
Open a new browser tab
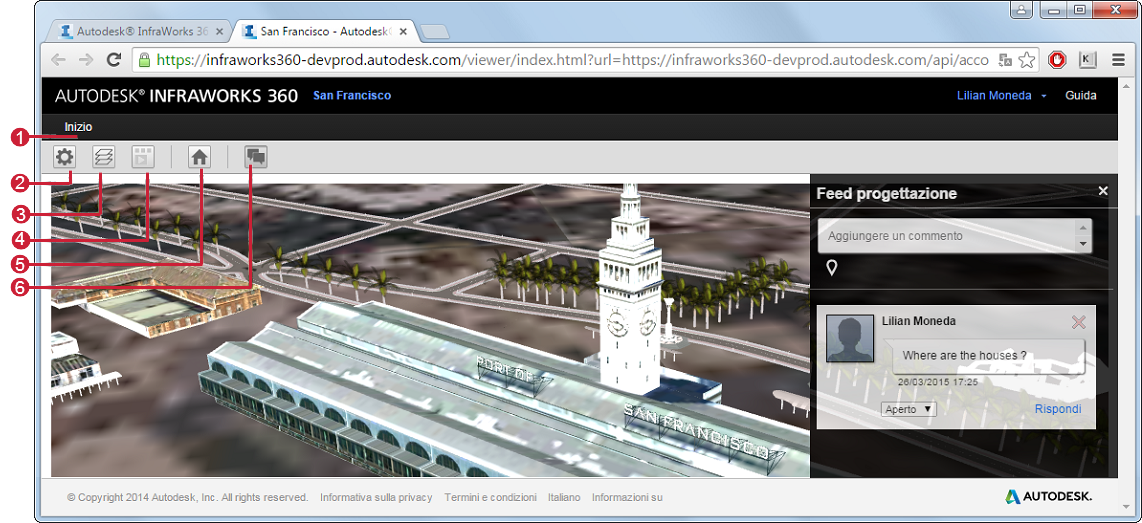tap(436, 32)
